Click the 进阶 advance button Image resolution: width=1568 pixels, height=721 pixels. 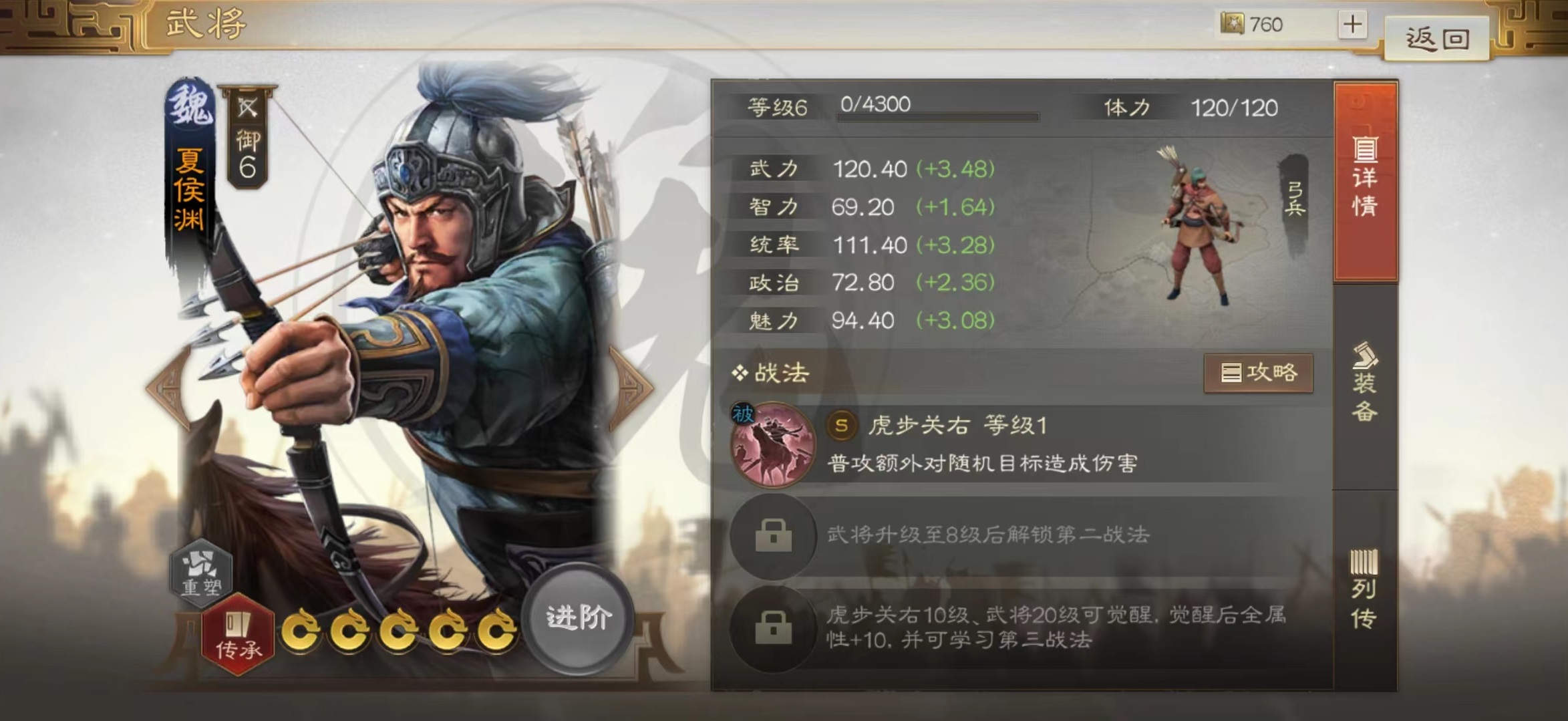click(579, 619)
